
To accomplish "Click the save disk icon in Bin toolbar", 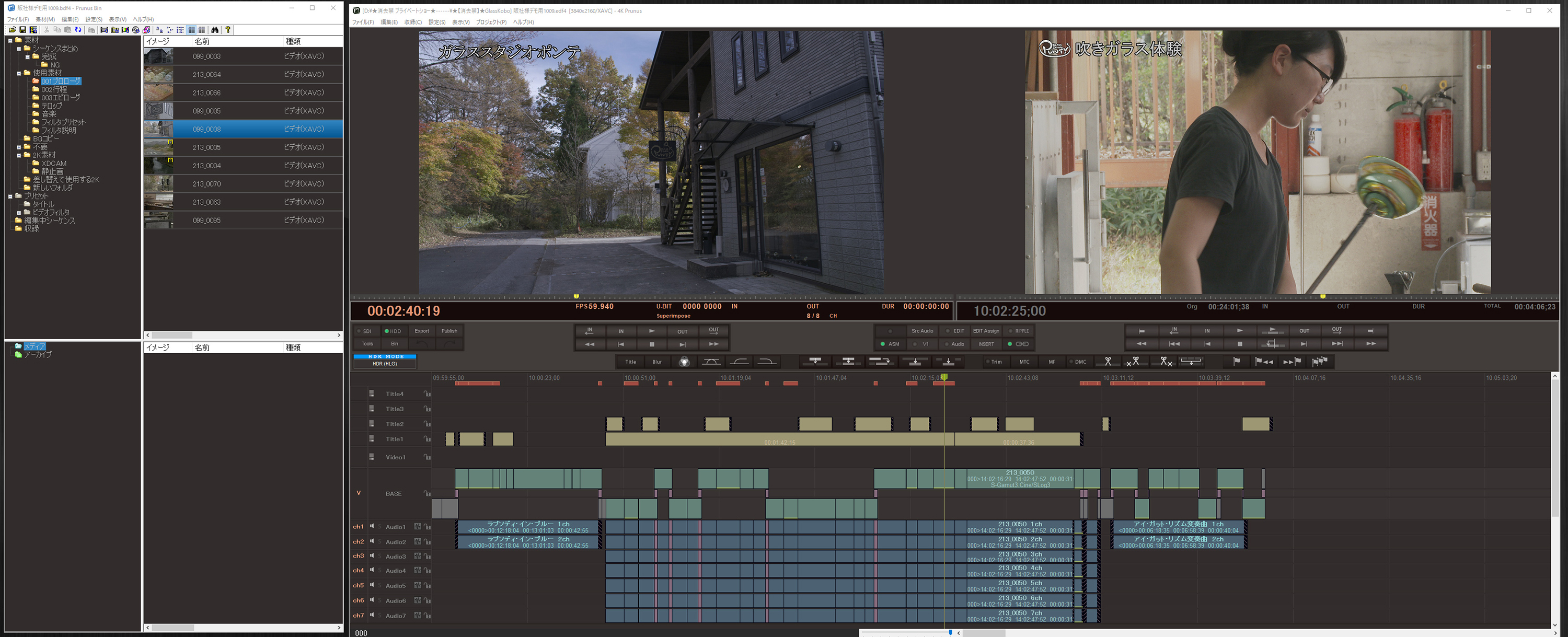I will pos(22,30).
